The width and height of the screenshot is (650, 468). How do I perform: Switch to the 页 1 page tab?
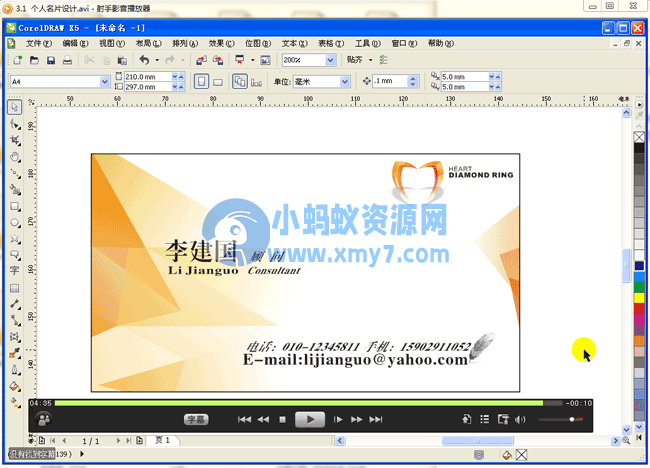[x=163, y=441]
